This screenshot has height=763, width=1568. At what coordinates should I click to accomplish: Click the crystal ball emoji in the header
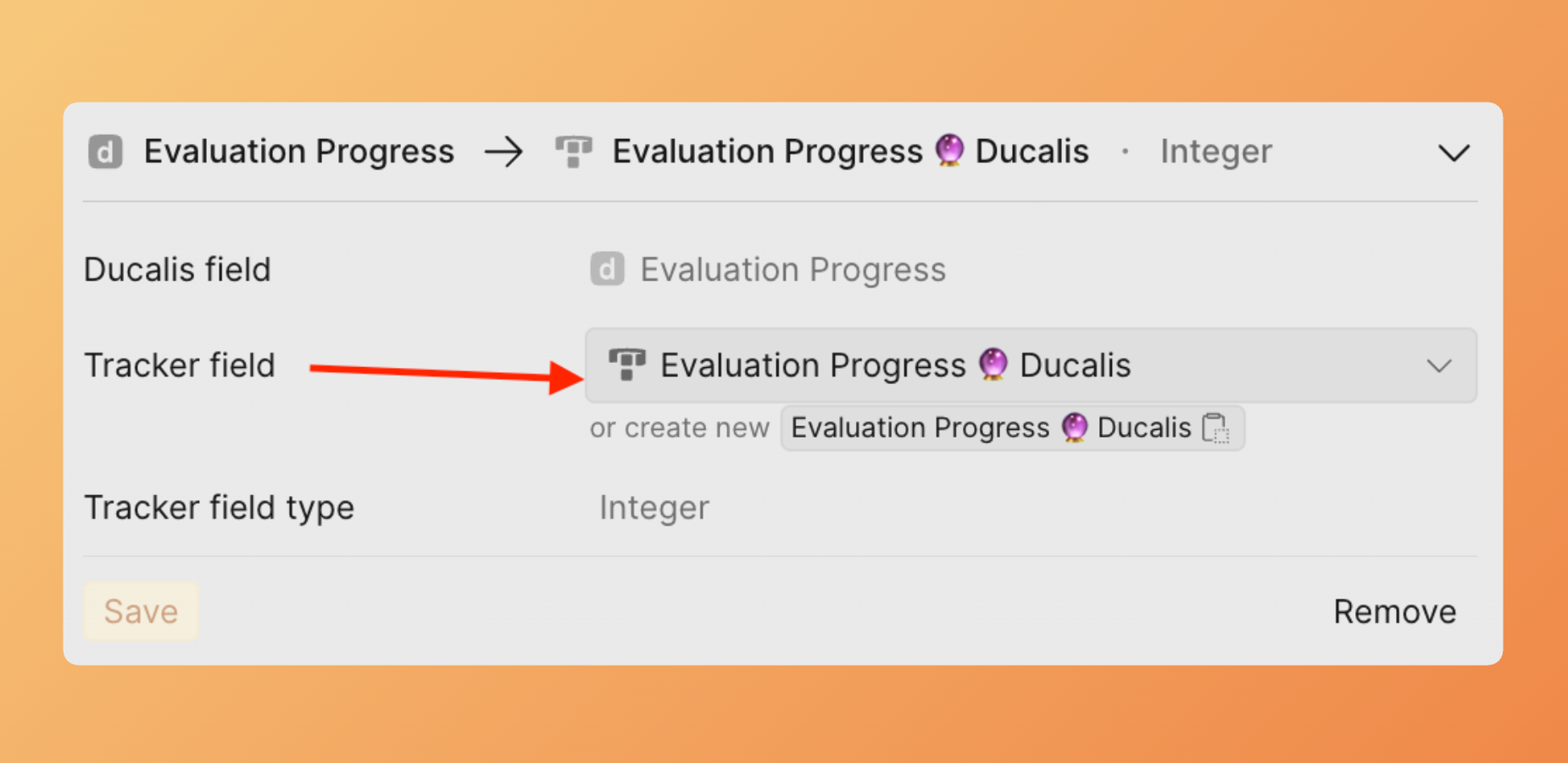(x=949, y=151)
